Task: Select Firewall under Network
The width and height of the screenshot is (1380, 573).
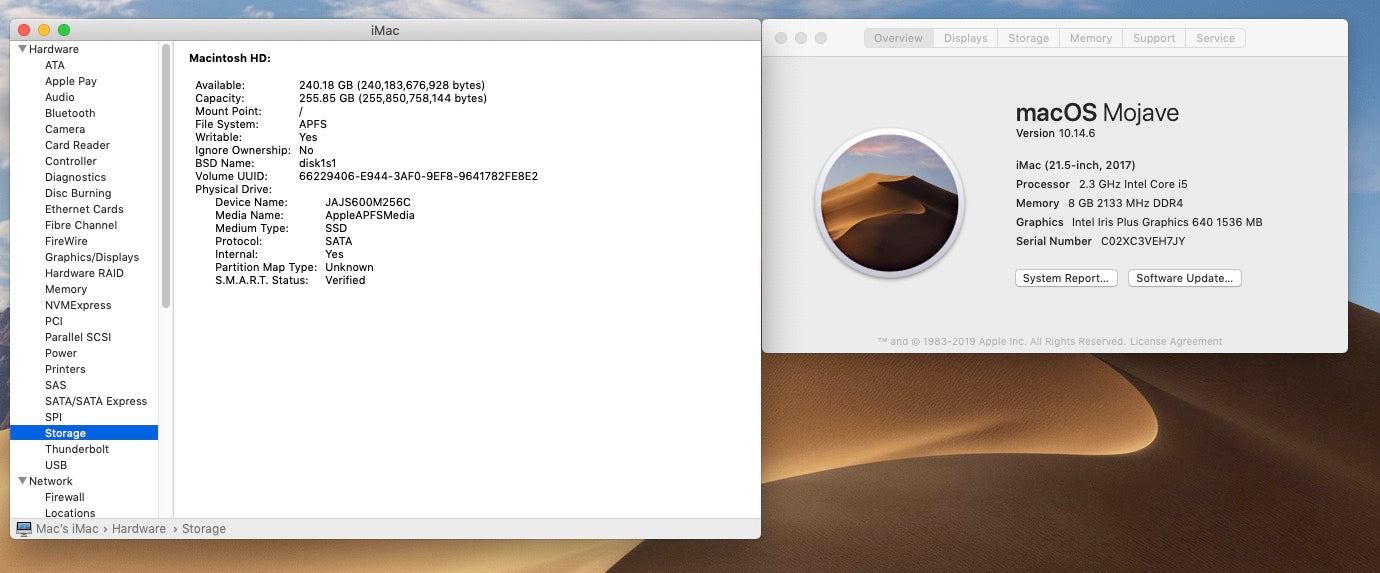Action: (65, 497)
